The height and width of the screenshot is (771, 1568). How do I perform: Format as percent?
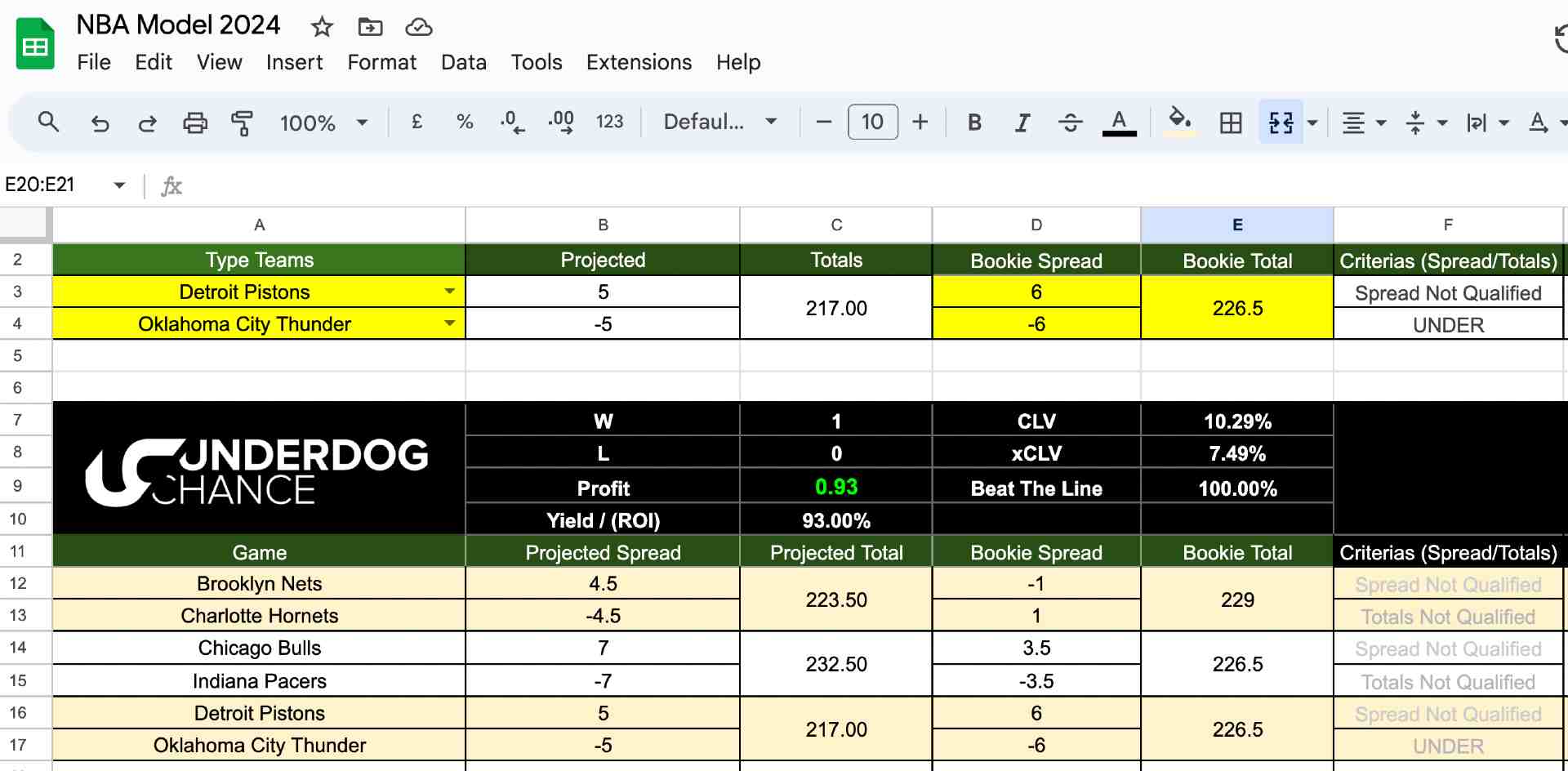(x=465, y=122)
